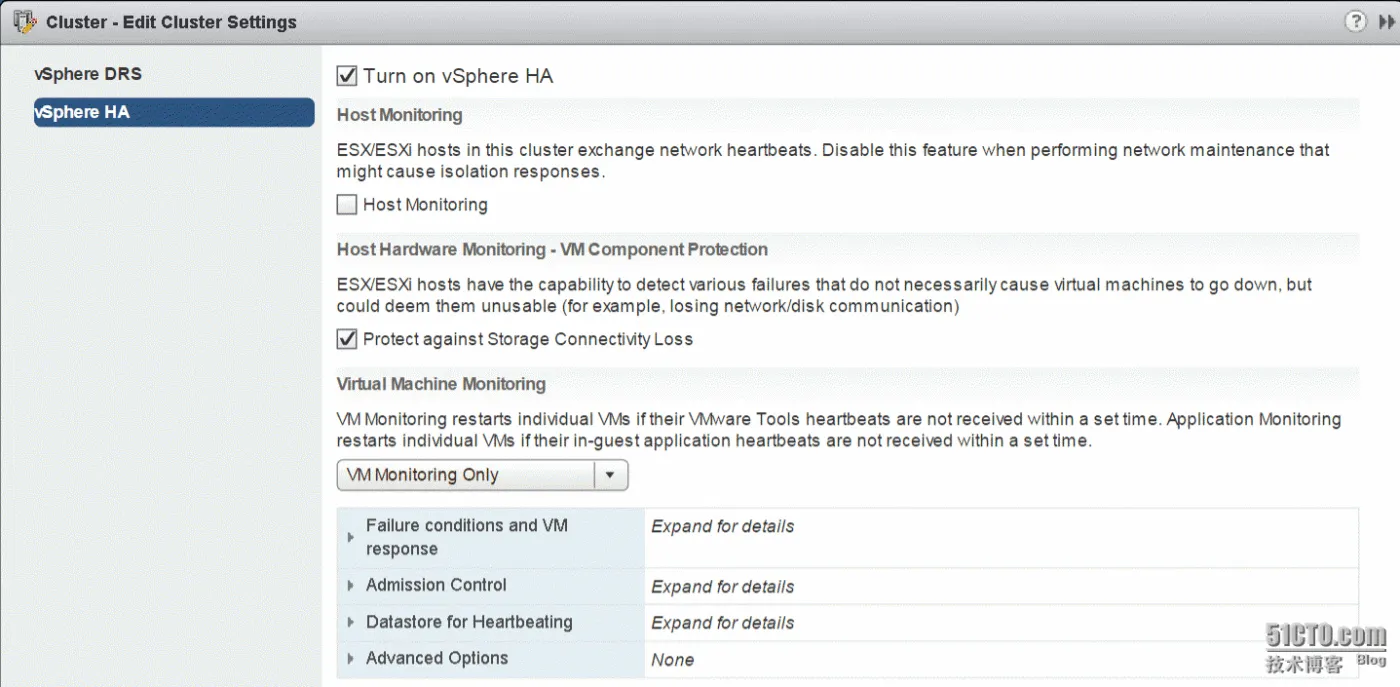Viewport: 1400px width, 687px height.
Task: Click the Virtual Machine Monitoring section header
Action: (x=441, y=384)
